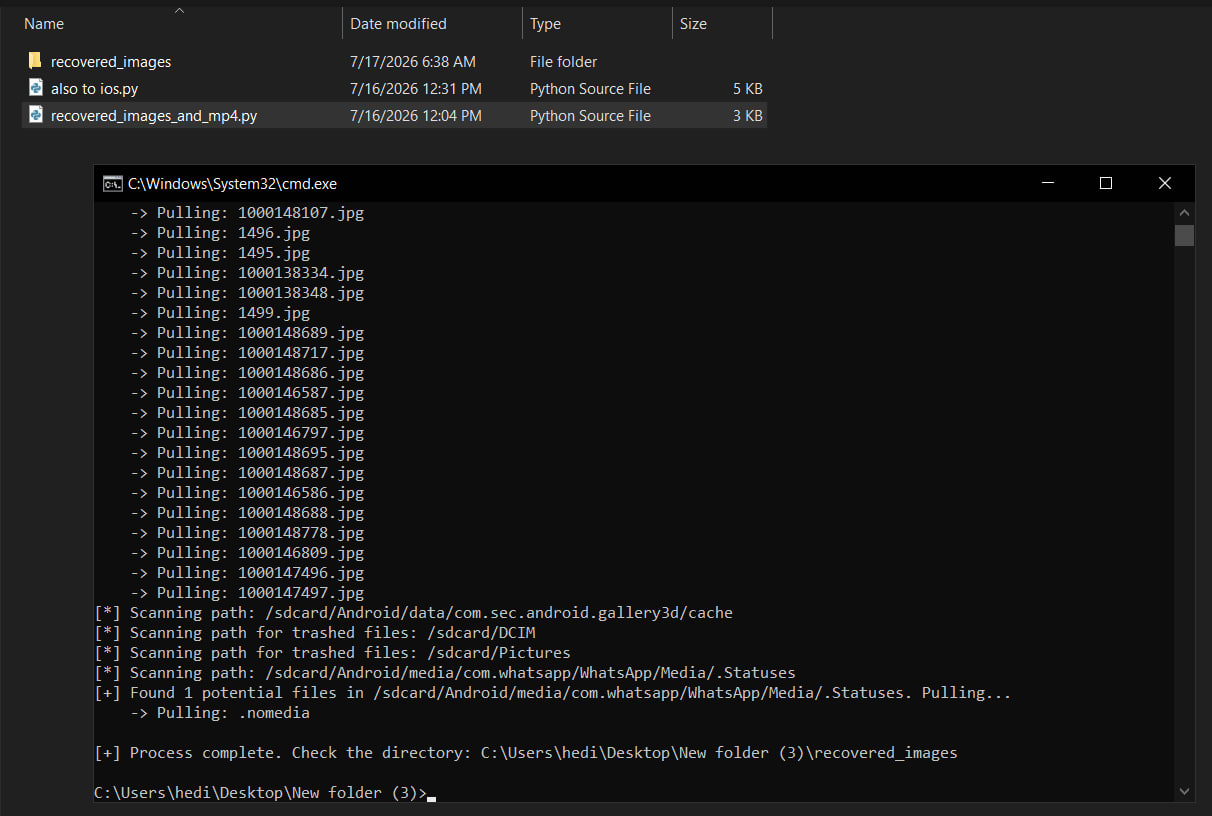
Task: Click the cmd.exe window title bar text
Action: pyautogui.click(x=232, y=184)
